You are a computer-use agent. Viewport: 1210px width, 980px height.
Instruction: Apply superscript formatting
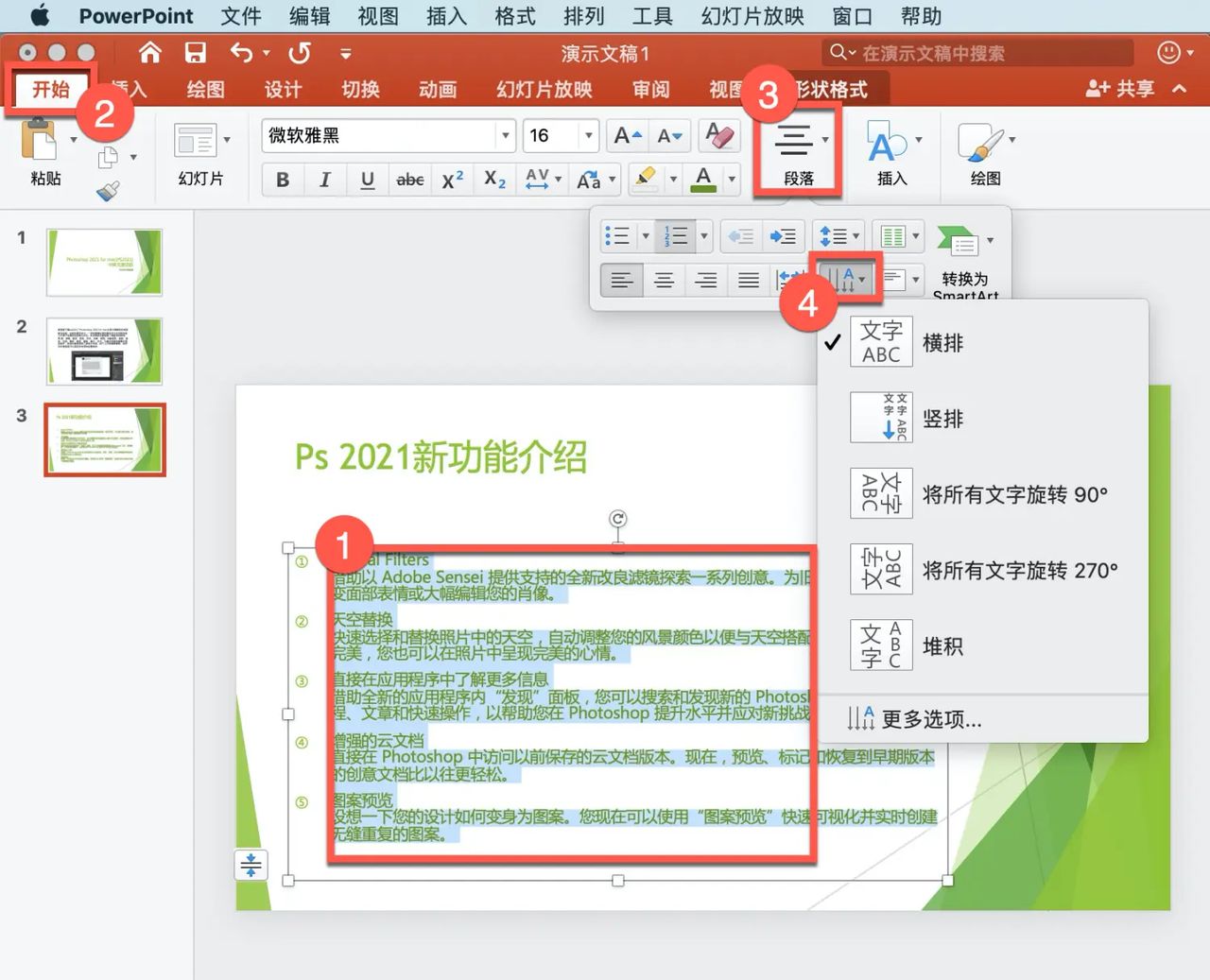pos(453,180)
